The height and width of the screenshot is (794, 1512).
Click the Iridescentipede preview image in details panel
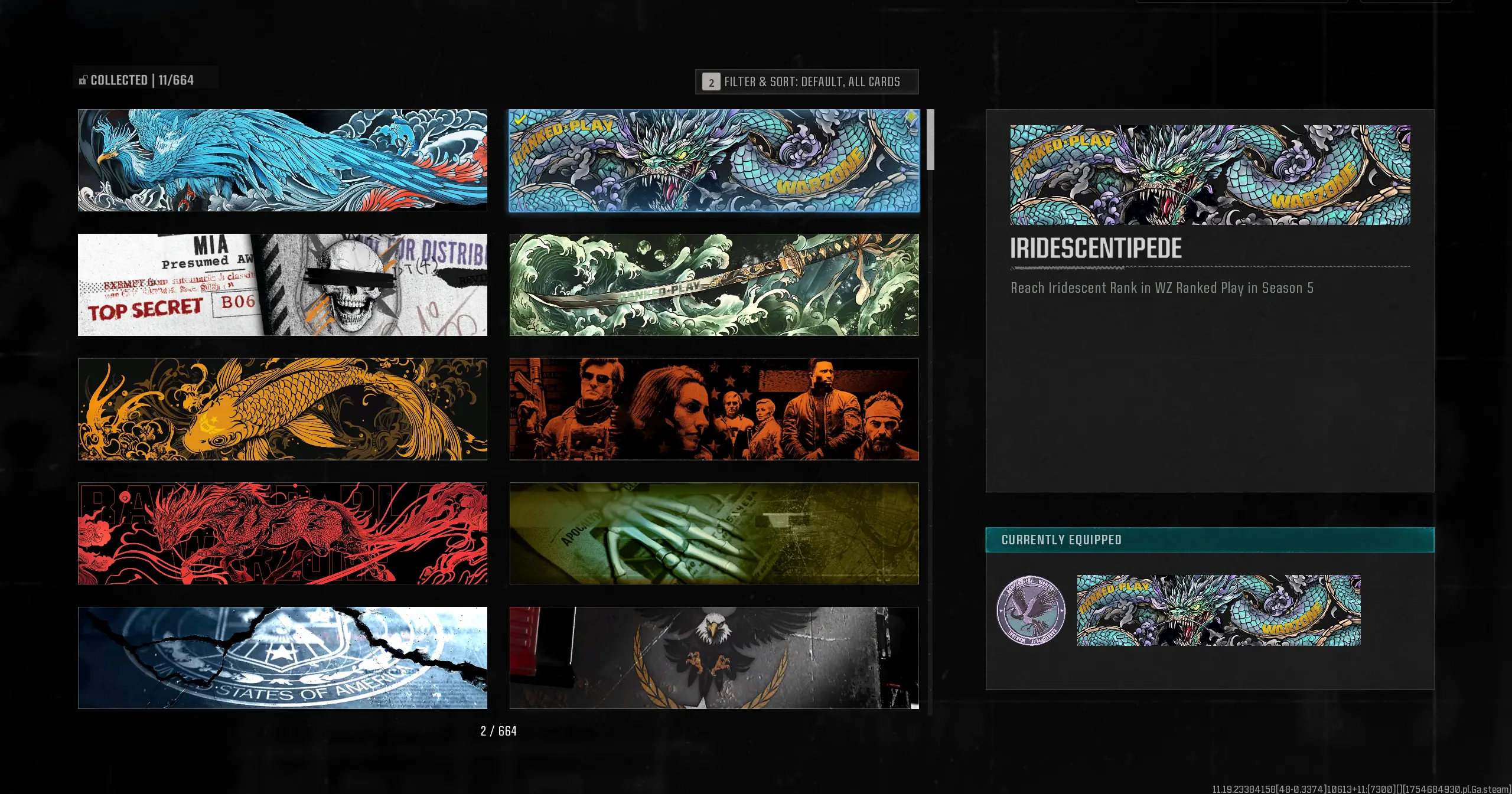coord(1210,175)
